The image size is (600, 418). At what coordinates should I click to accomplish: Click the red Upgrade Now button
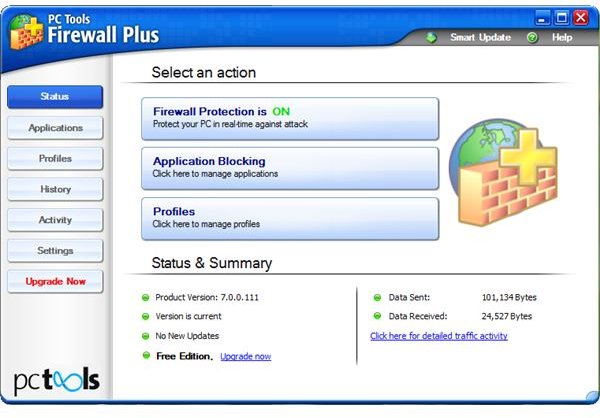point(55,281)
